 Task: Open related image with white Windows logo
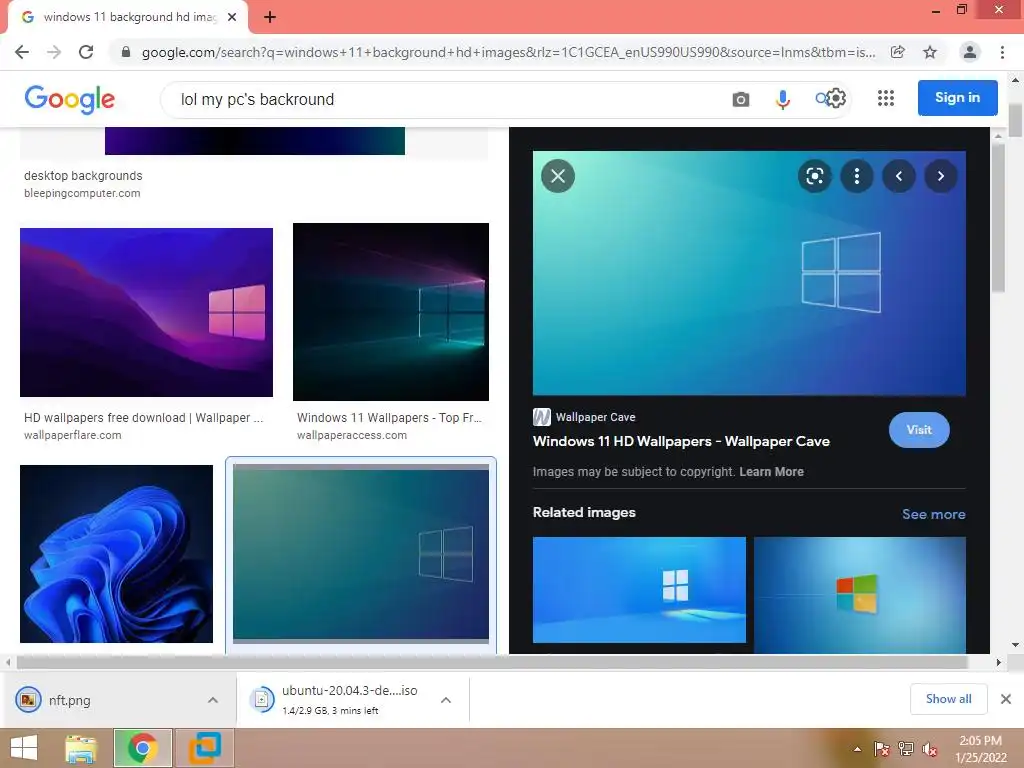pos(639,590)
